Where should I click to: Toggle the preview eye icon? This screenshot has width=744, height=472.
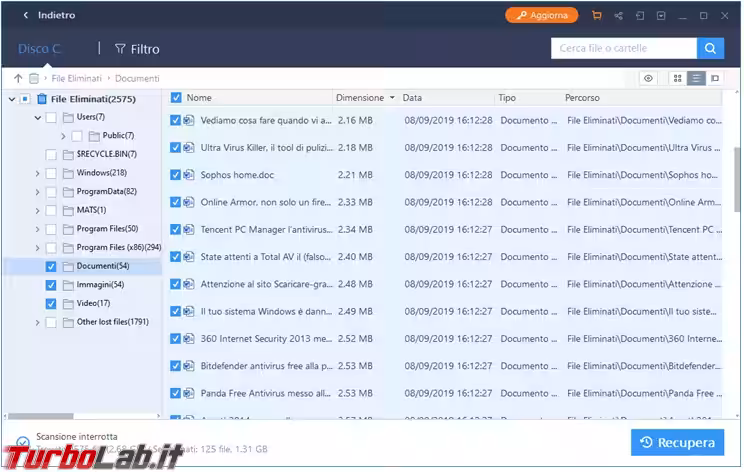649,78
